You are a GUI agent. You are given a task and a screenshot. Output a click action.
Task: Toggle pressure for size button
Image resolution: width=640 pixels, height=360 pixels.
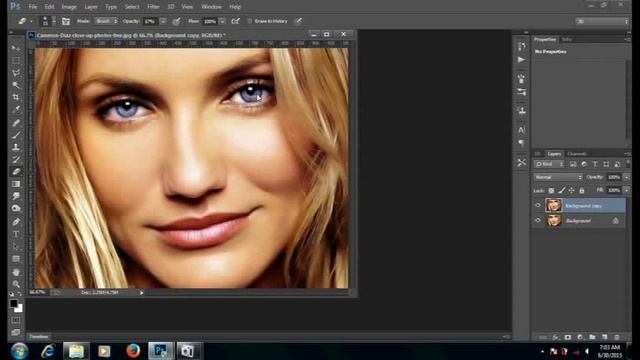(x=298, y=21)
